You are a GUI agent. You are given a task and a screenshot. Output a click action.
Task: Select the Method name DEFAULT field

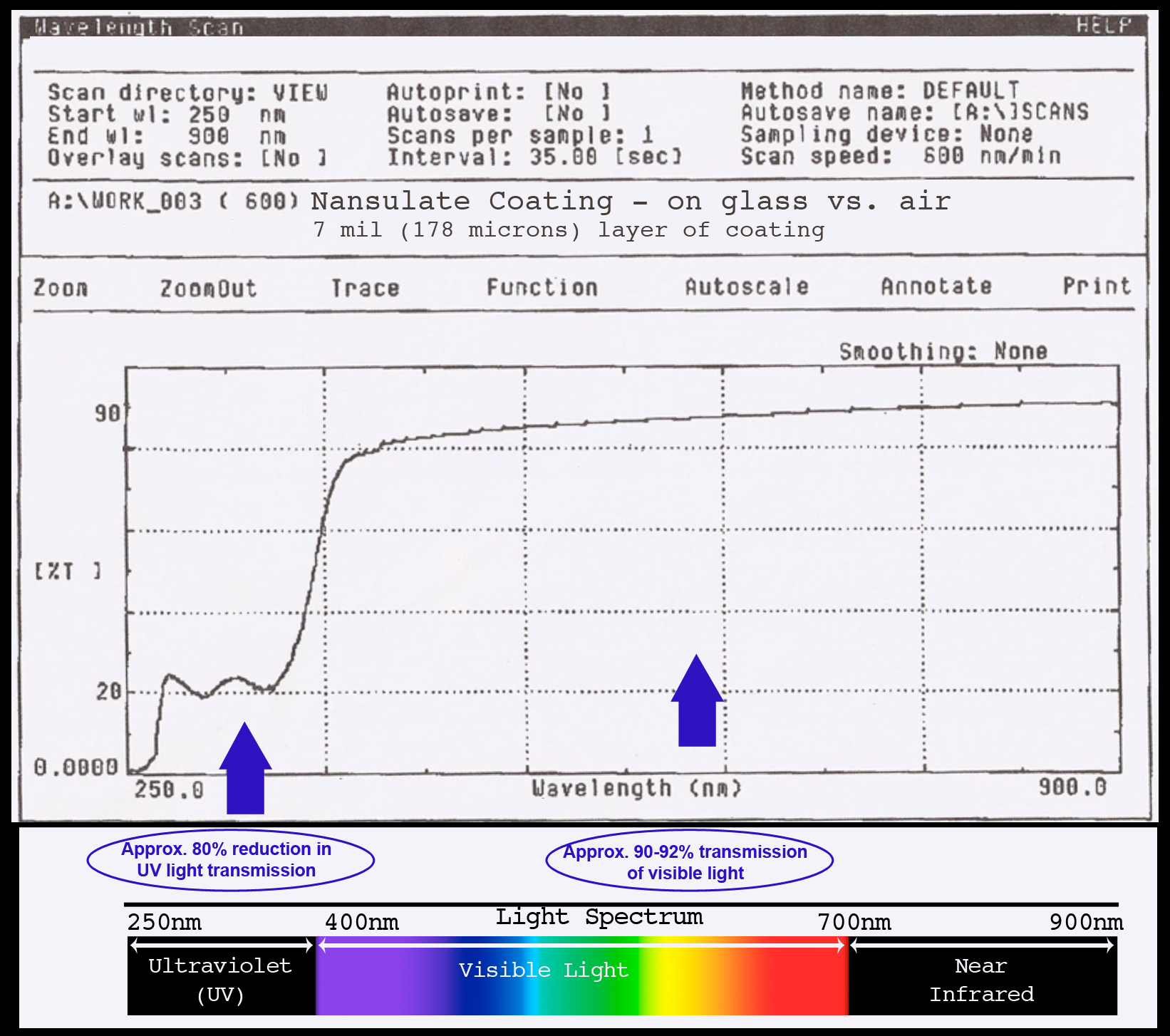[880, 90]
